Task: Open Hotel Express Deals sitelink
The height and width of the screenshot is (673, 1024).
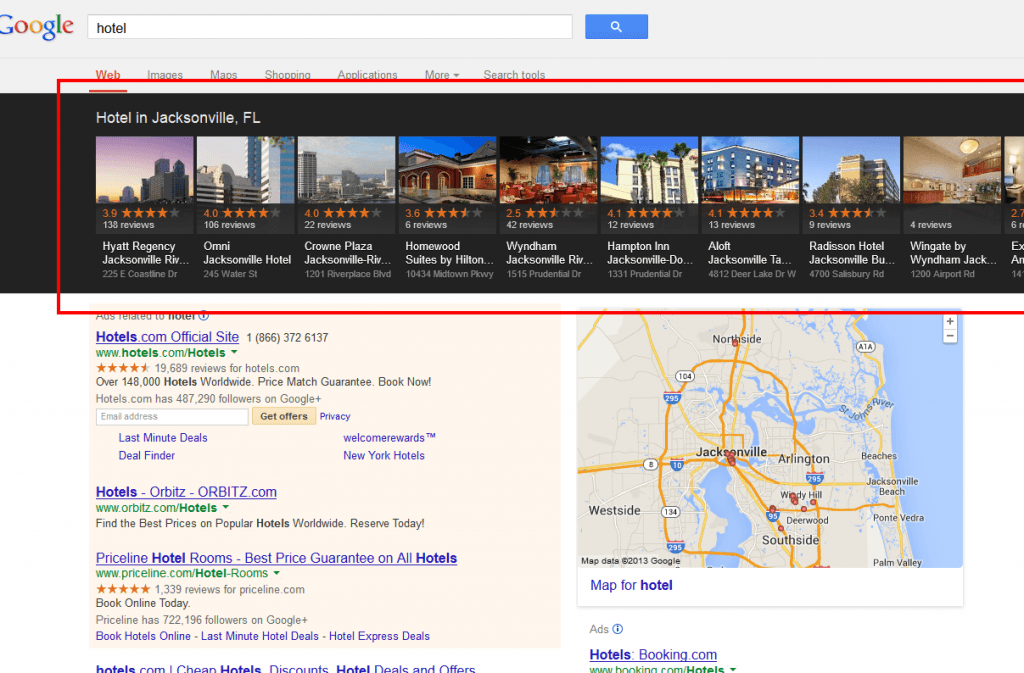Action: pos(379,636)
